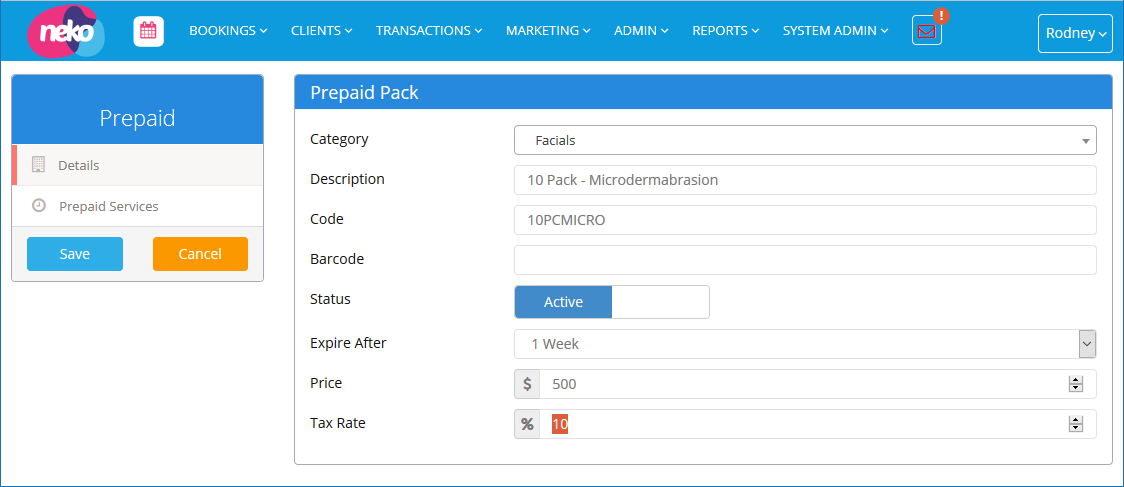Viewport: 1124px width, 487px height.
Task: Open the mail notifications envelope icon
Action: 926,31
